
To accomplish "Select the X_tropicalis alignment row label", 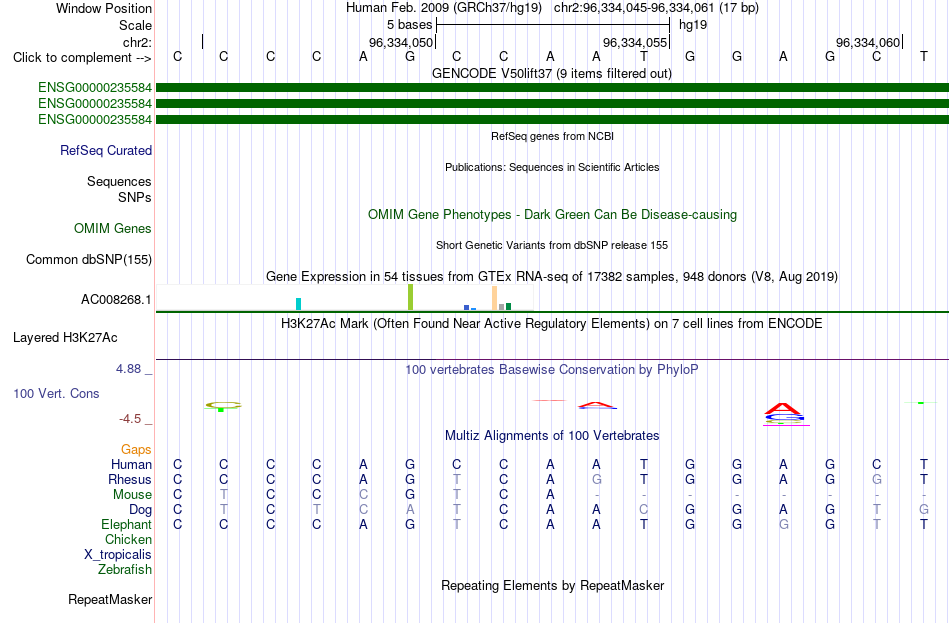I will [118, 555].
